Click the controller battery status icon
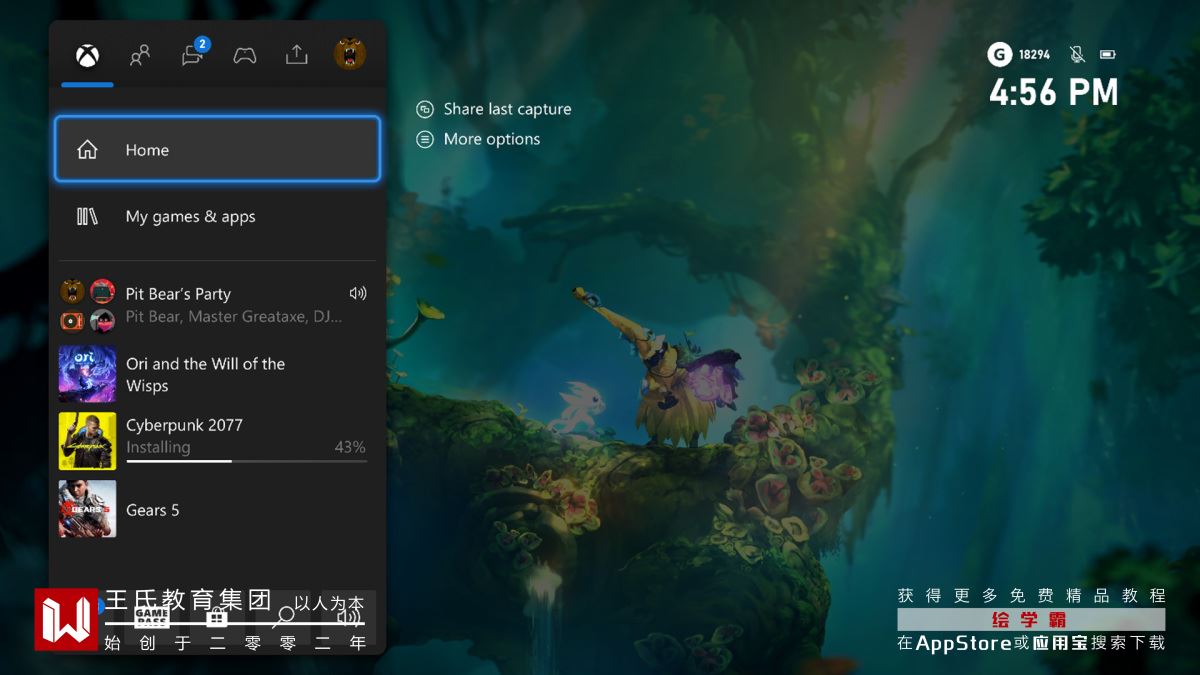The width and height of the screenshot is (1200, 675). [x=1108, y=54]
